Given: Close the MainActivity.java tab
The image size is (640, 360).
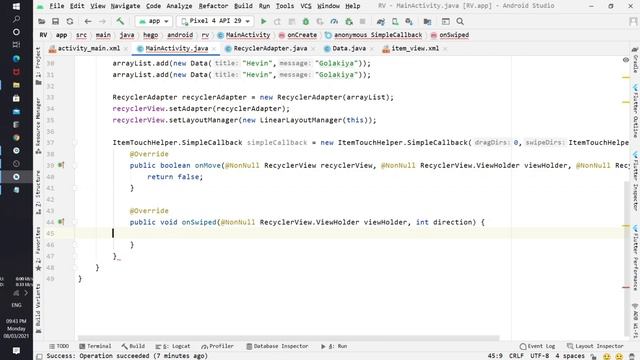Looking at the screenshot, I should click(x=214, y=49).
